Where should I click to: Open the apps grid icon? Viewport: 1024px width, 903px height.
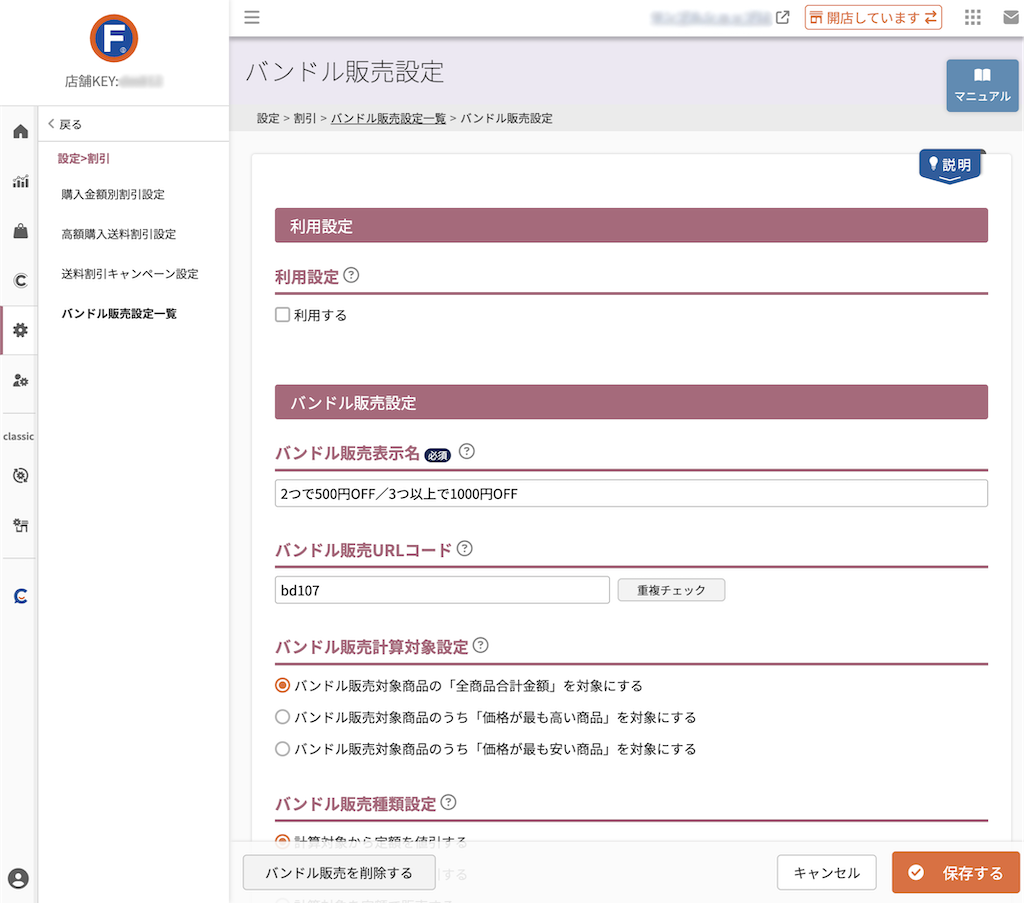pyautogui.click(x=972, y=18)
